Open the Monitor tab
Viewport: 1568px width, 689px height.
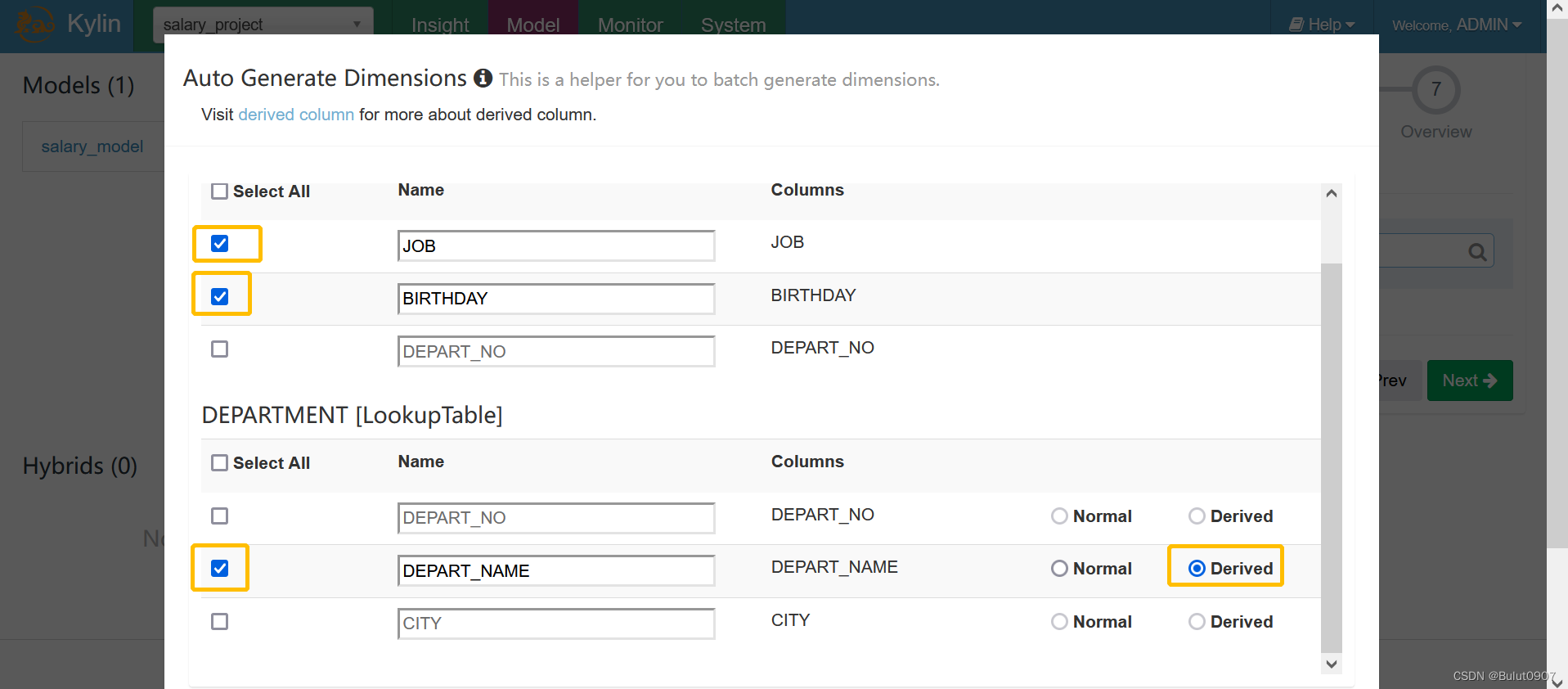pyautogui.click(x=630, y=25)
